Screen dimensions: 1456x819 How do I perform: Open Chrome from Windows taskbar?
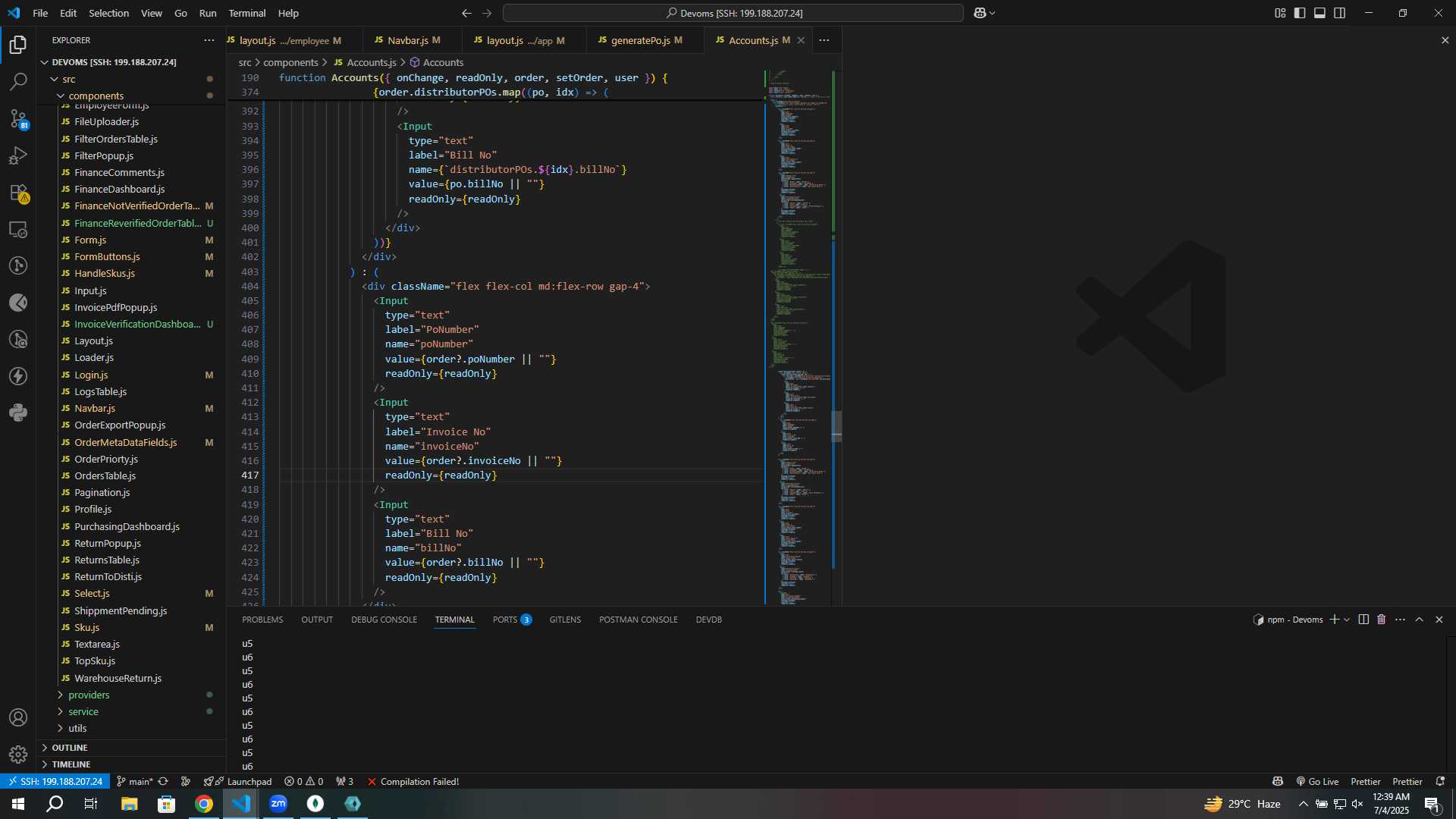click(204, 804)
